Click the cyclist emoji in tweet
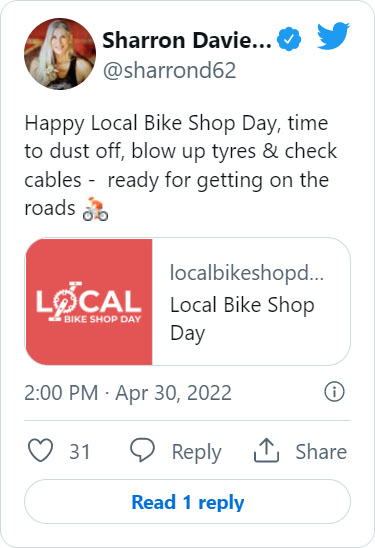The width and height of the screenshot is (375, 548). click(x=95, y=209)
